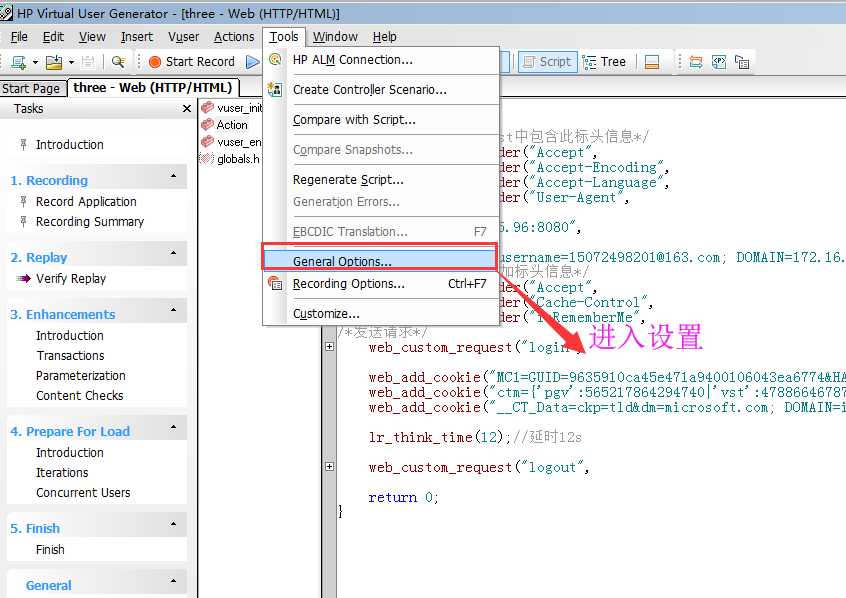The width and height of the screenshot is (846, 598).
Task: Expand the web_custom_request logout code block
Action: [x=330, y=466]
